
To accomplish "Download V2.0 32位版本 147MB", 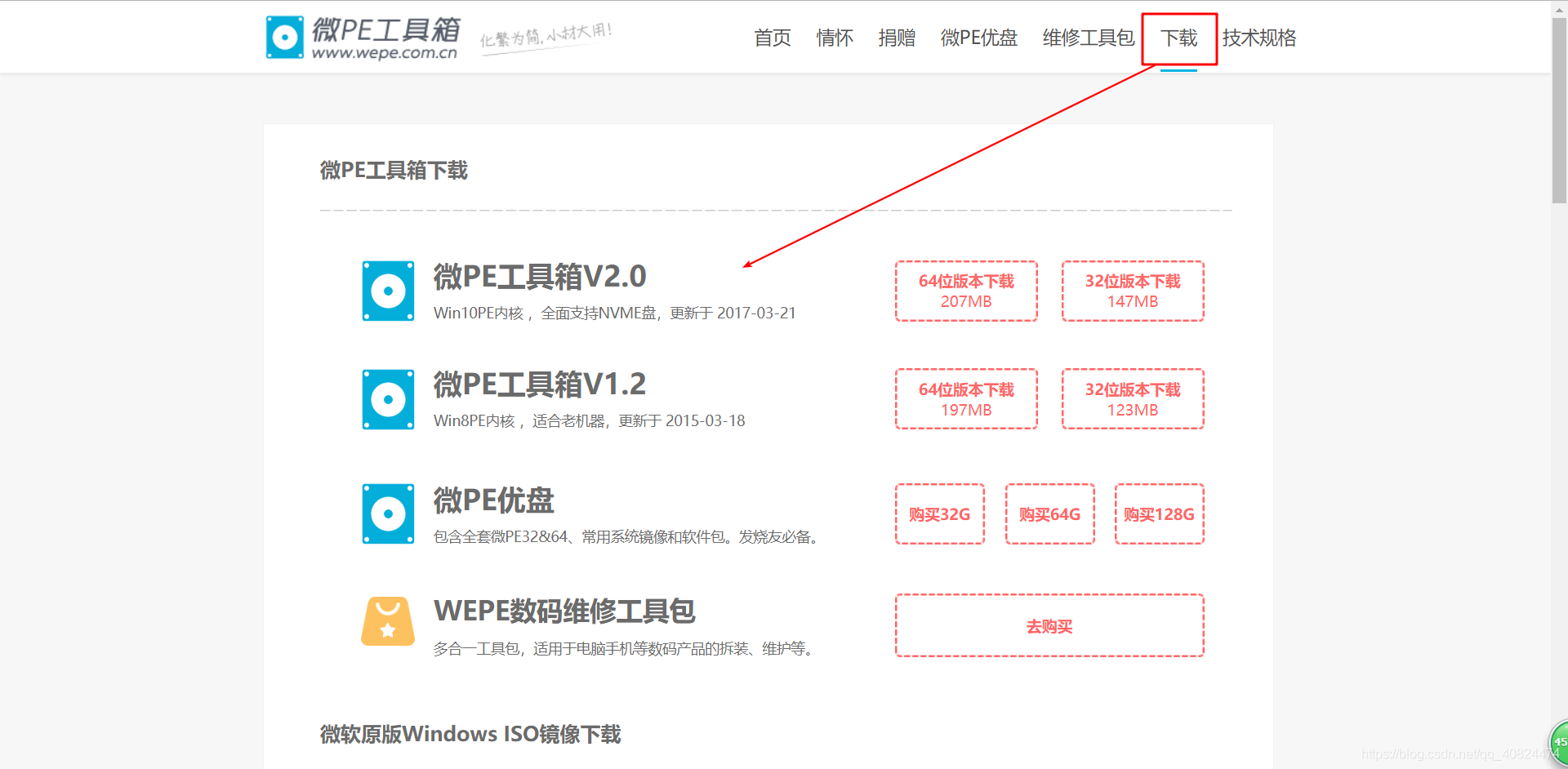I will (x=1133, y=291).
